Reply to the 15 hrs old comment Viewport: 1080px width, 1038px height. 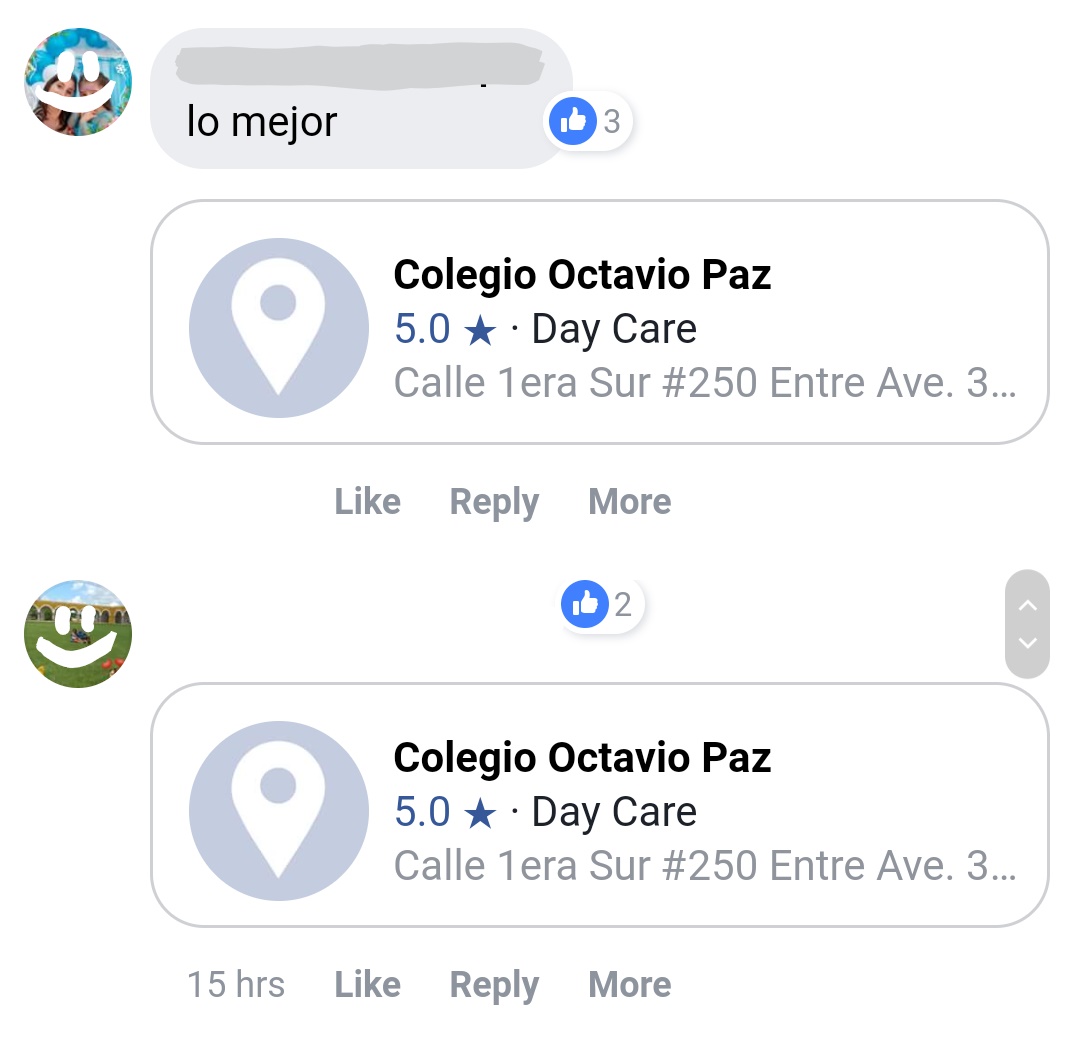494,985
